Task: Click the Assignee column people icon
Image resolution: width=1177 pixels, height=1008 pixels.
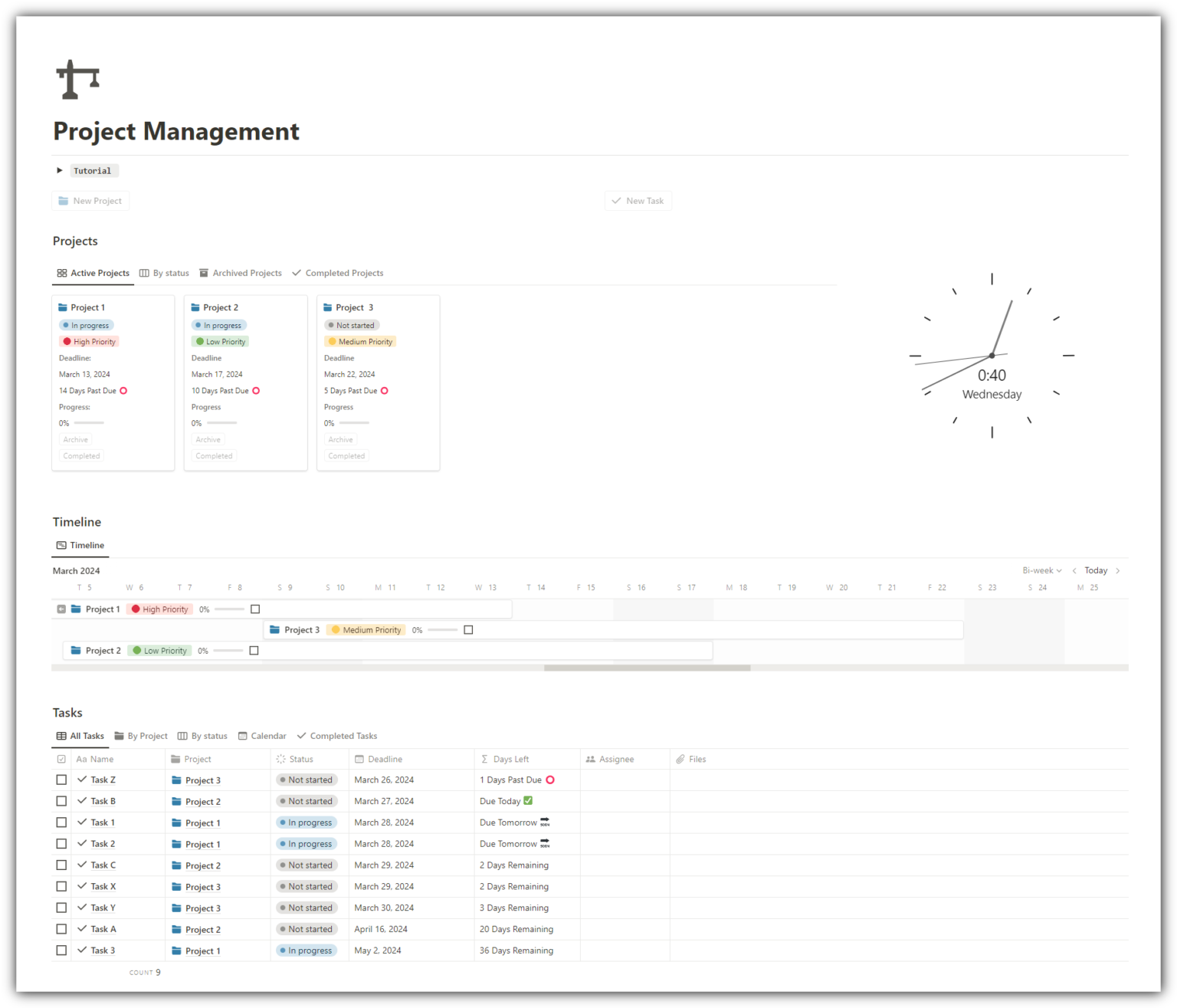Action: coord(590,760)
